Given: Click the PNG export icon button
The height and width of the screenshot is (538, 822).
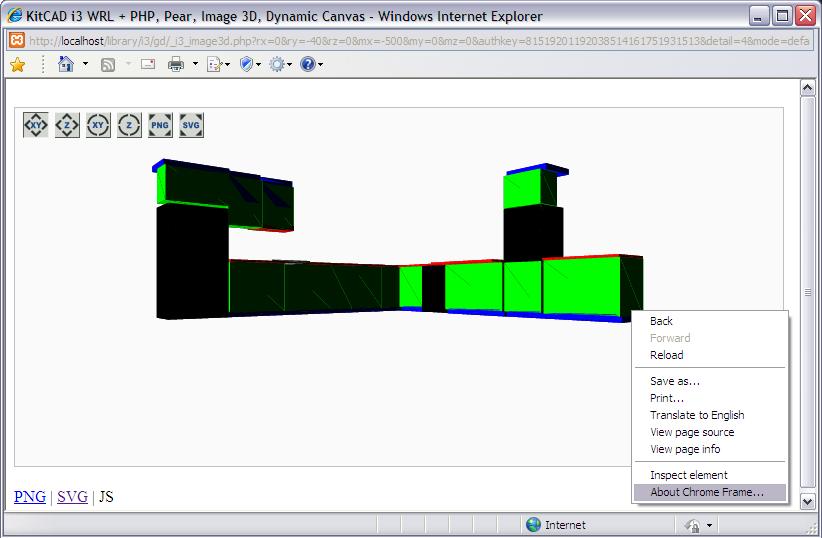Looking at the screenshot, I should 160,125.
